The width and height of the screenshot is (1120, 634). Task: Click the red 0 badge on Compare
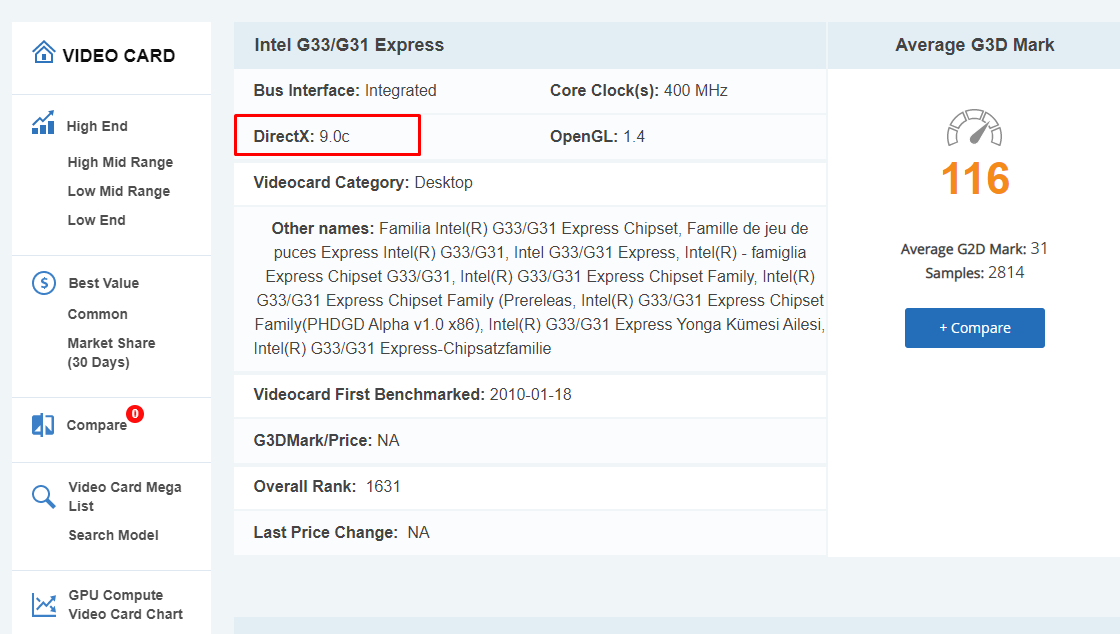[135, 413]
